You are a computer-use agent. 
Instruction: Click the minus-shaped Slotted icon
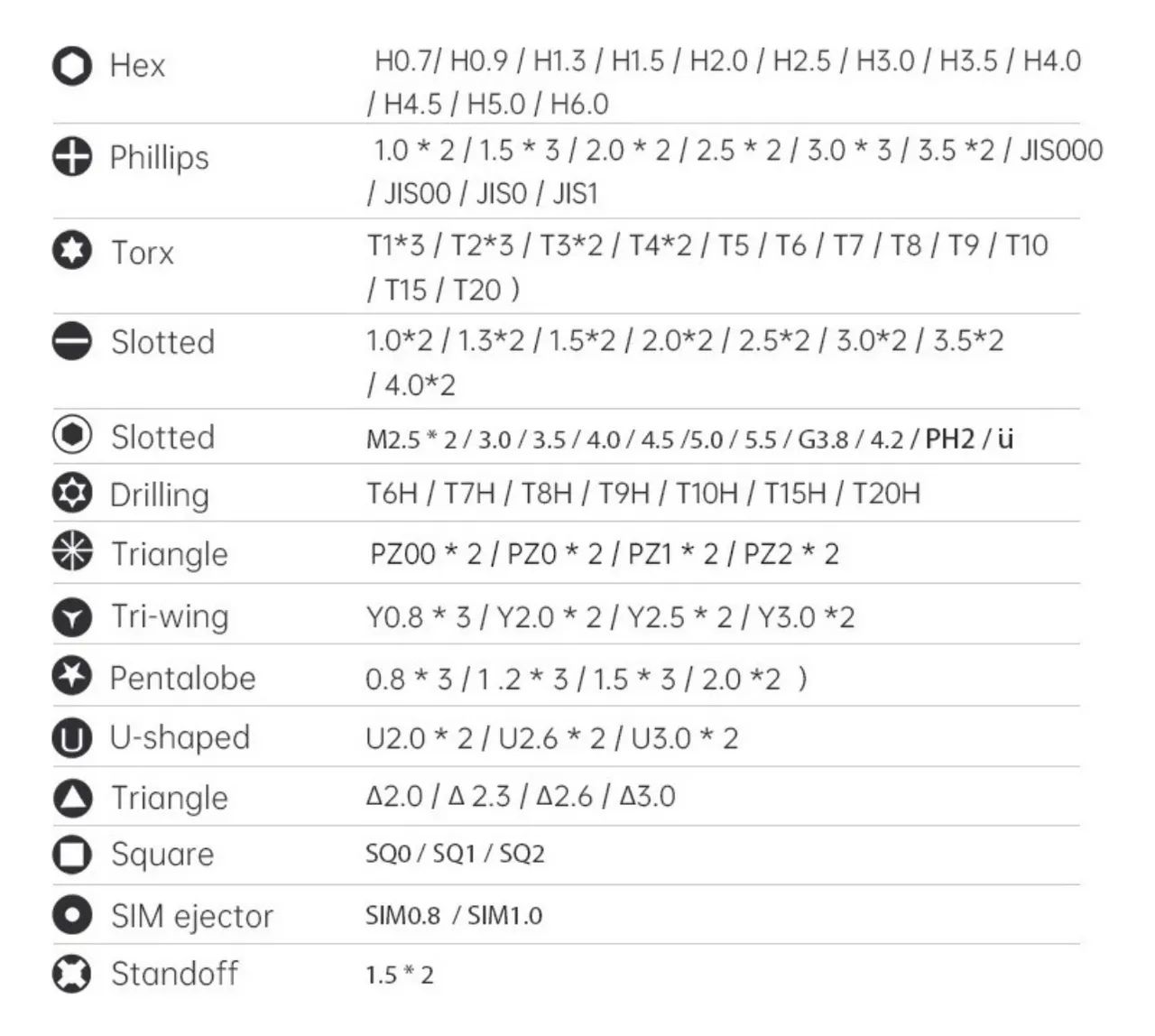point(72,342)
